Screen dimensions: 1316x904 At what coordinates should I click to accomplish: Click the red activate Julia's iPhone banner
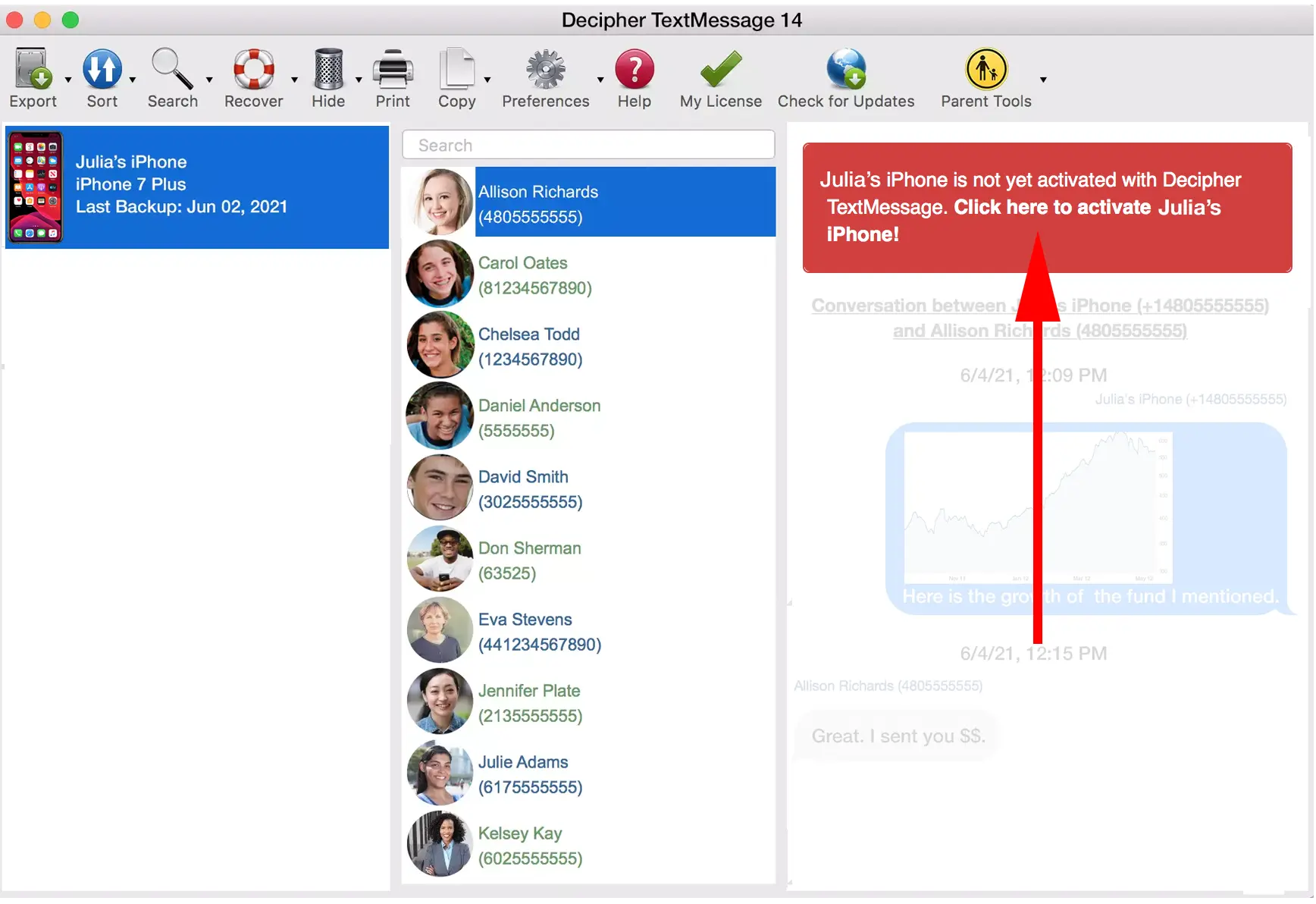tap(1046, 207)
